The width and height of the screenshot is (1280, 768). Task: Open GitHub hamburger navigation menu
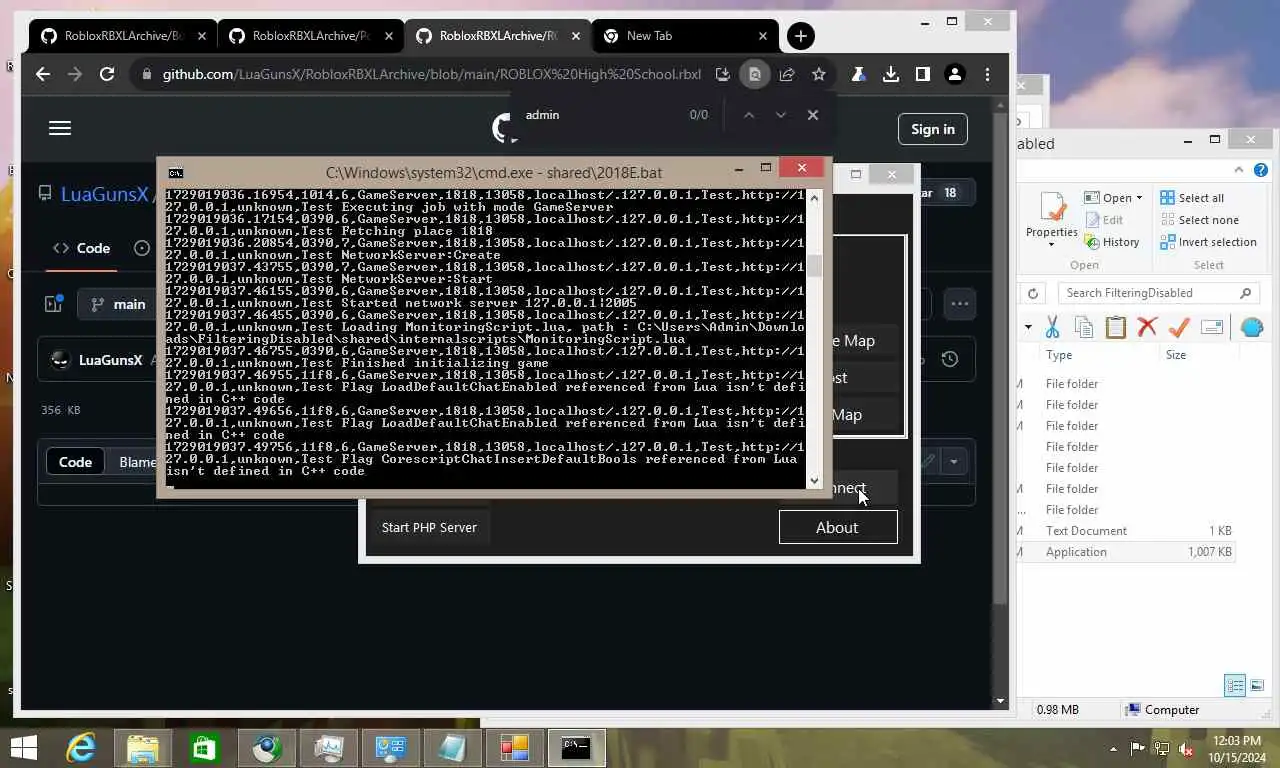tap(60, 128)
